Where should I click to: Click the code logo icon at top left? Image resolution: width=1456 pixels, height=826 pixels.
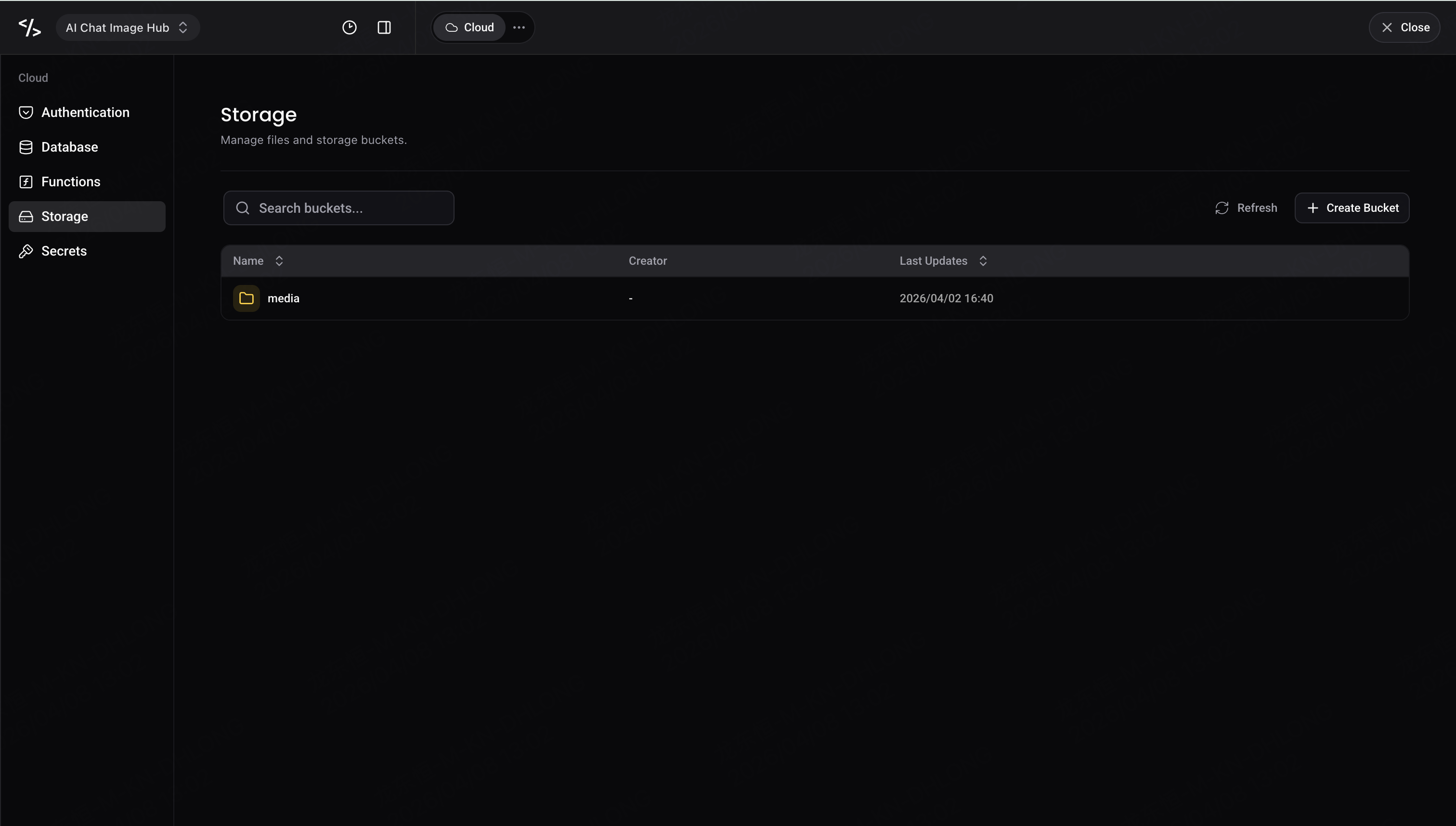(29, 27)
